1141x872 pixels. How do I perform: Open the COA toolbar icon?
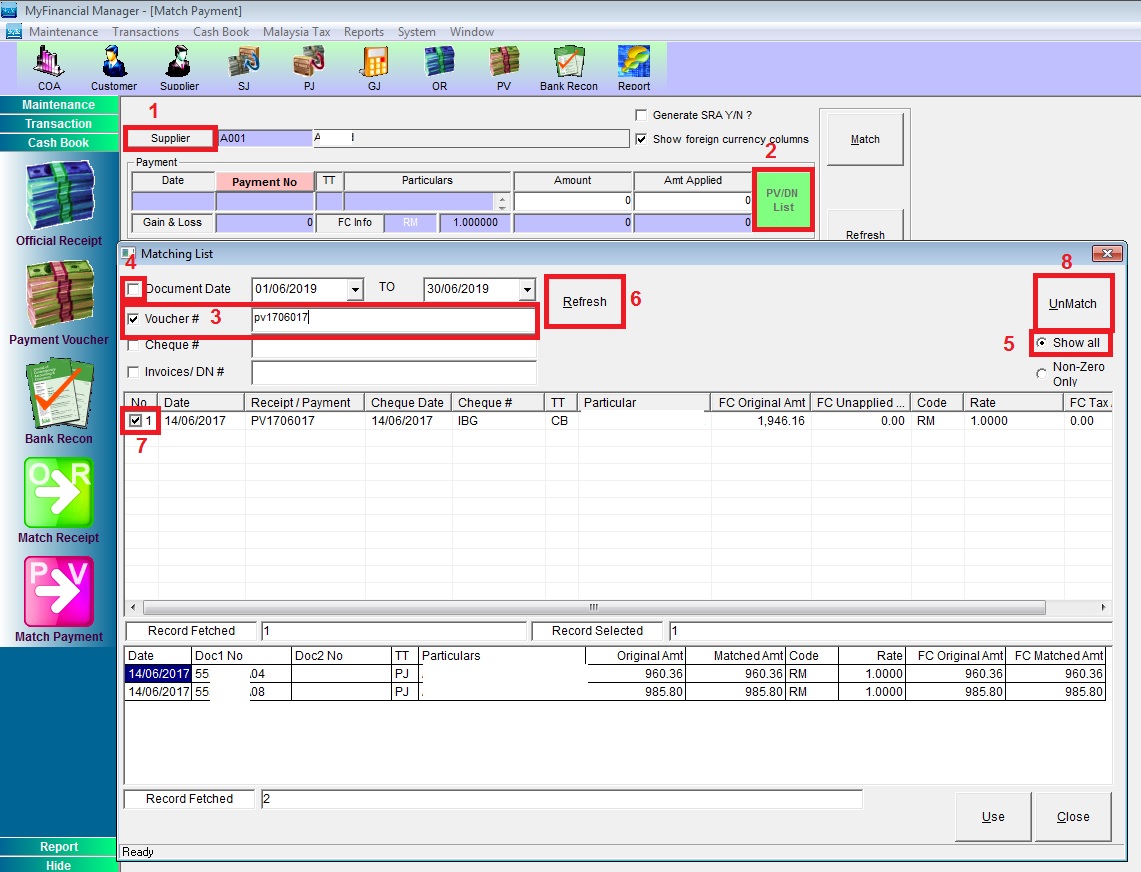point(49,67)
